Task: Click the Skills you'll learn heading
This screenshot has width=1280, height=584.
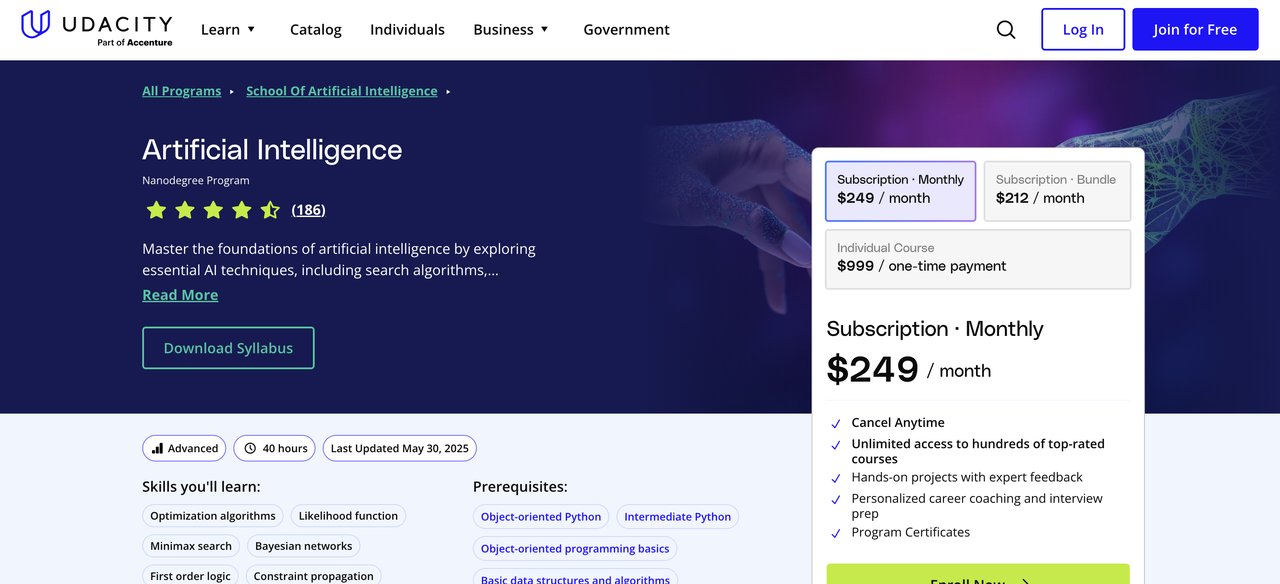Action: [201, 487]
